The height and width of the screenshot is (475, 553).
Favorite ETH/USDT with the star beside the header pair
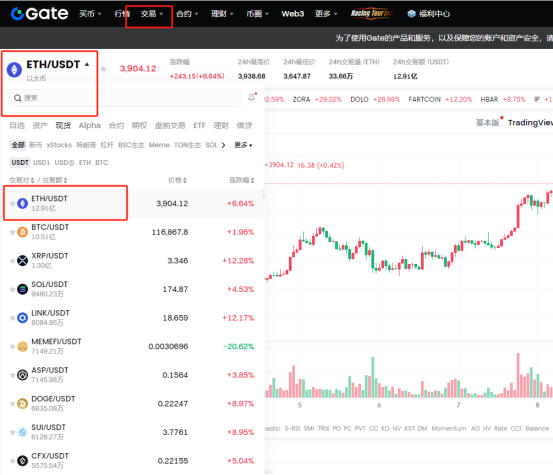103,69
